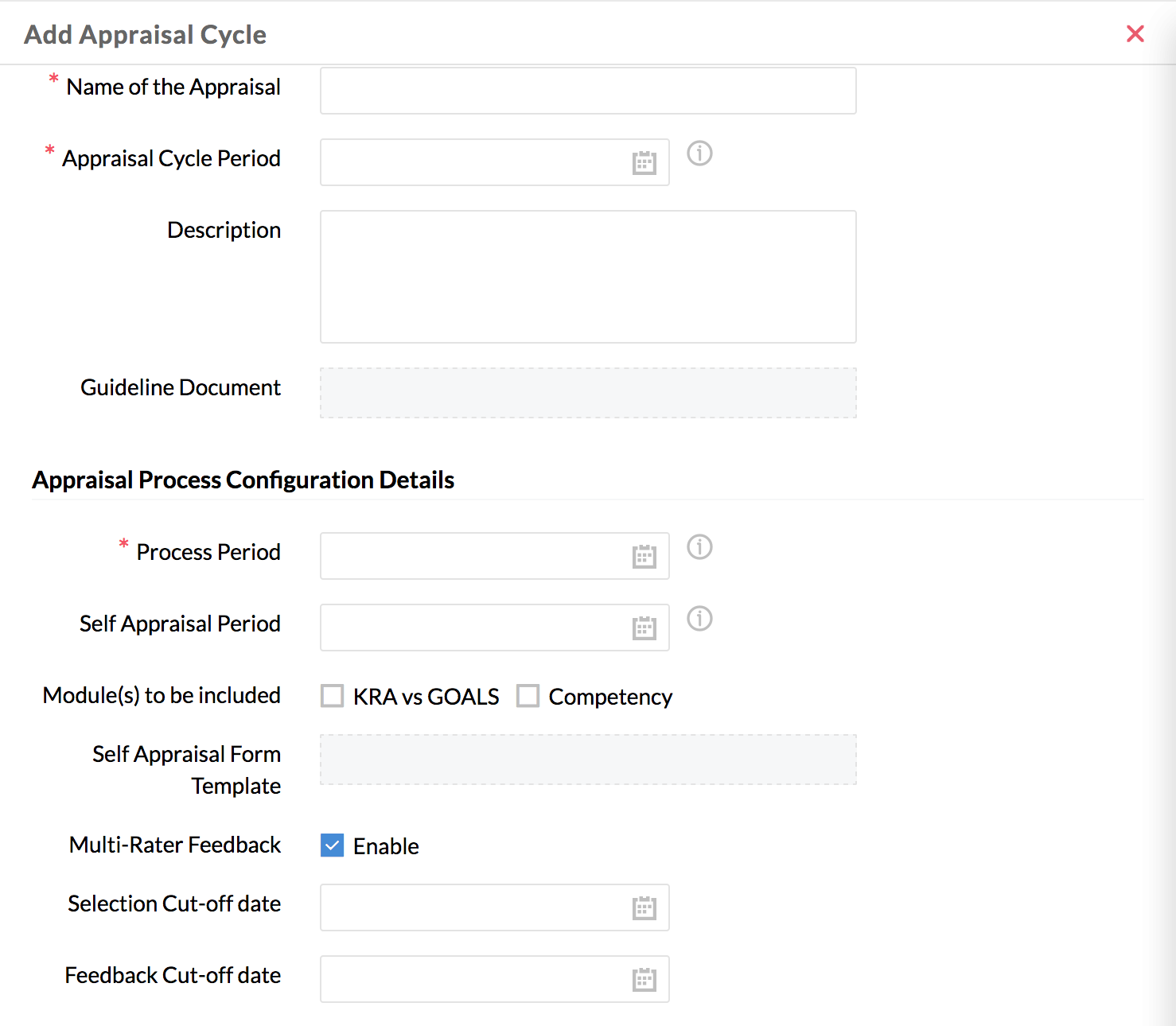The width and height of the screenshot is (1176, 1026).
Task: Click the Guideline Document upload area
Action: tap(588, 393)
